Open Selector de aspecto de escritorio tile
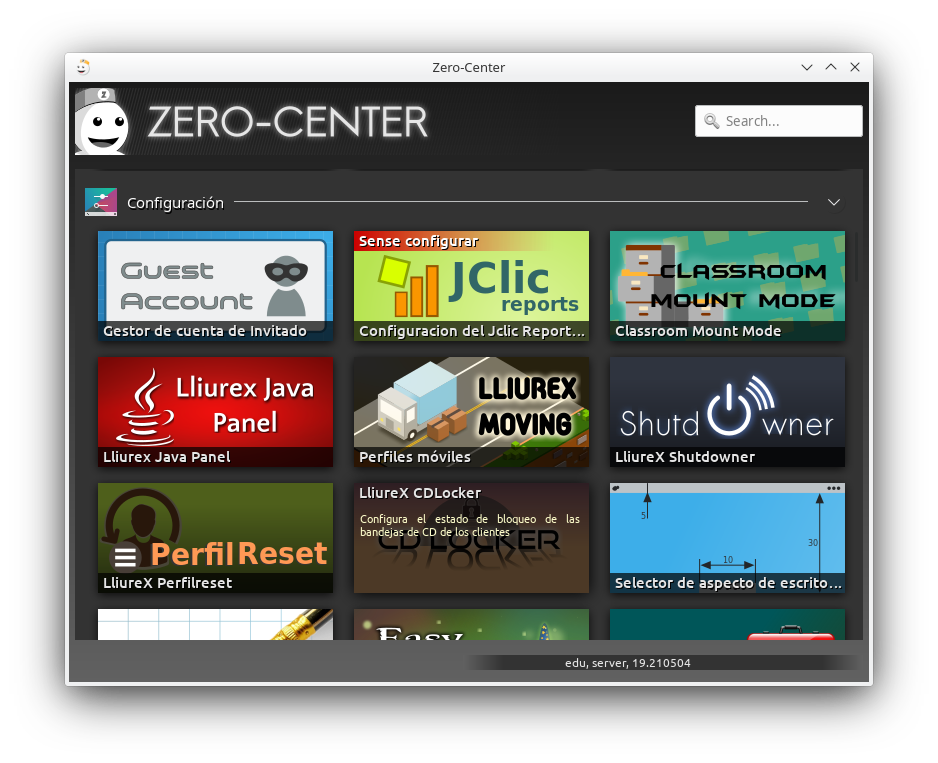This screenshot has width=938, height=763. point(727,538)
